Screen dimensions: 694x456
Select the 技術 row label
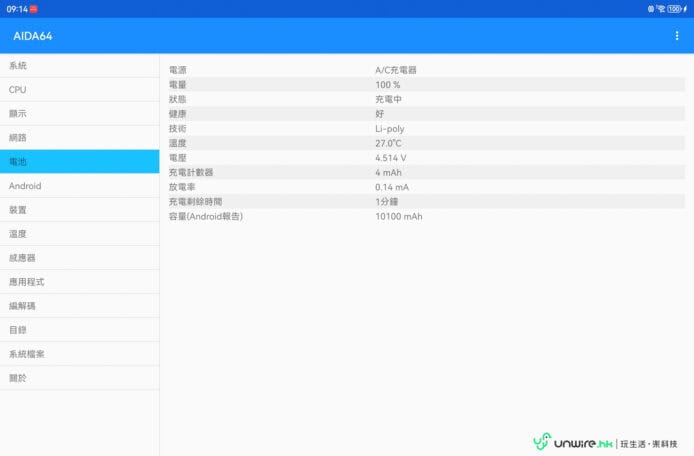tap(177, 128)
